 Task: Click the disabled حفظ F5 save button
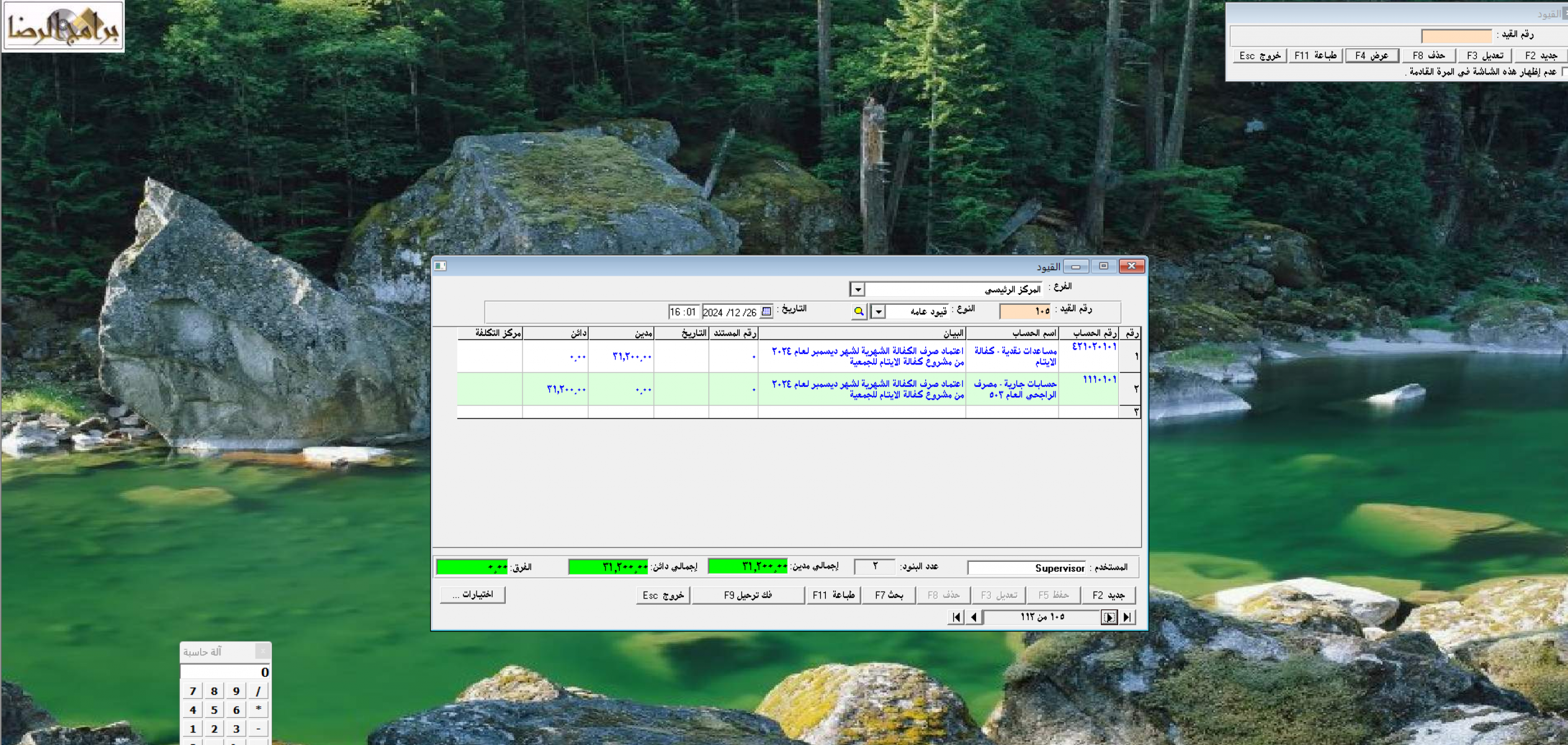1054,595
